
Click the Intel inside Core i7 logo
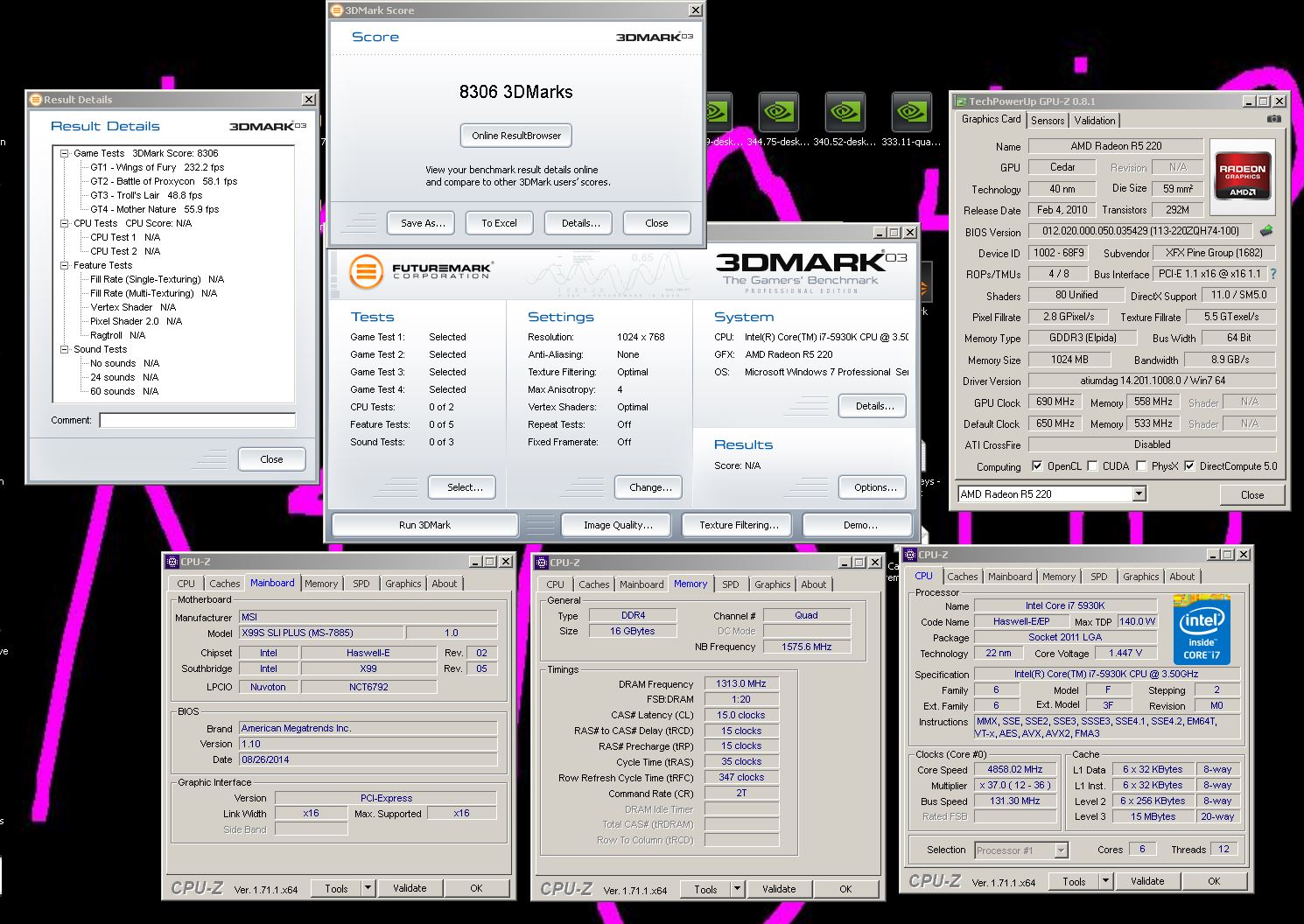tap(1202, 630)
